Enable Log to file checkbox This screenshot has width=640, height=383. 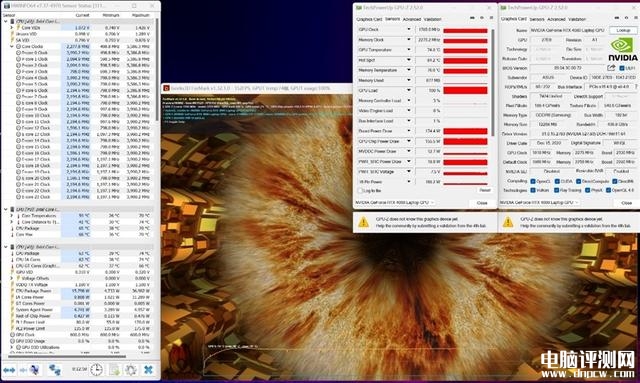[360, 191]
